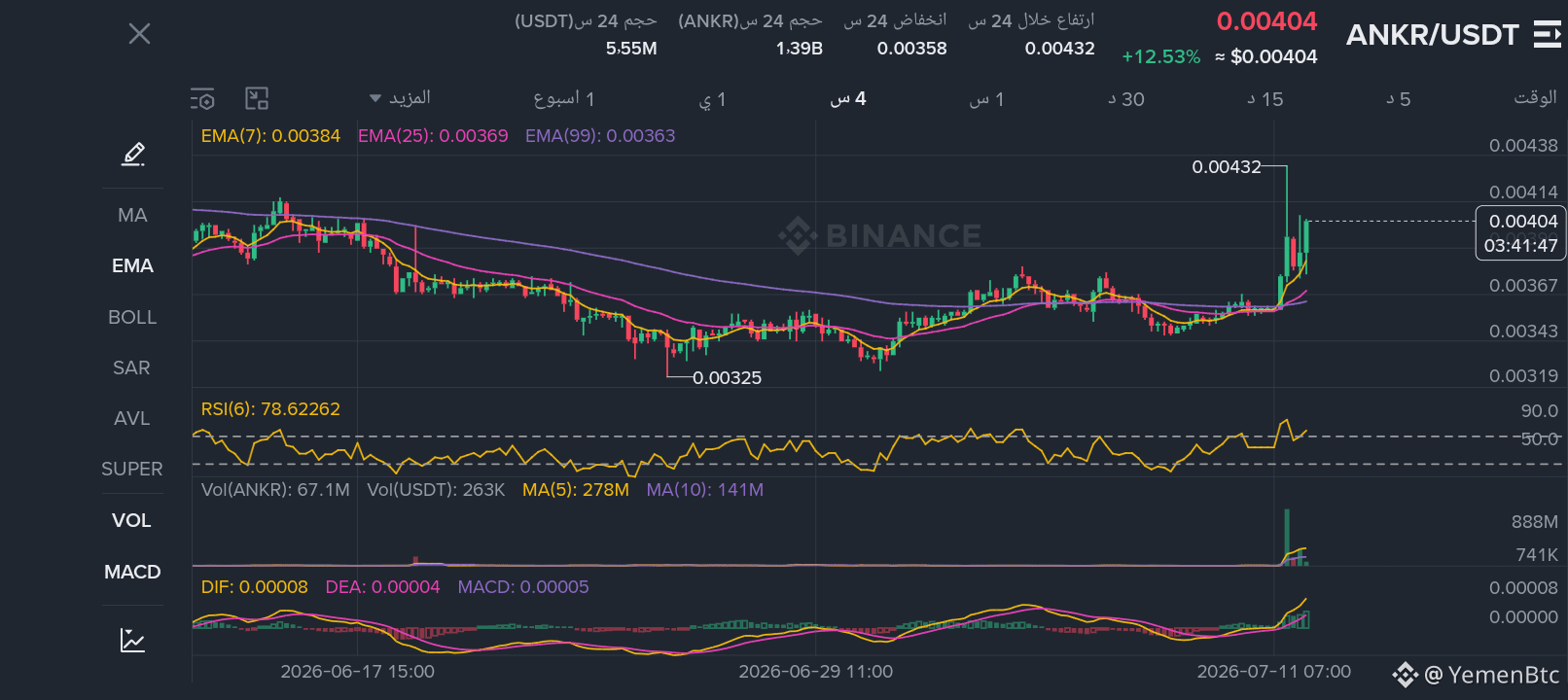Click the 24h USDT volume 5.55M
The image size is (1568, 700).
coord(631,49)
